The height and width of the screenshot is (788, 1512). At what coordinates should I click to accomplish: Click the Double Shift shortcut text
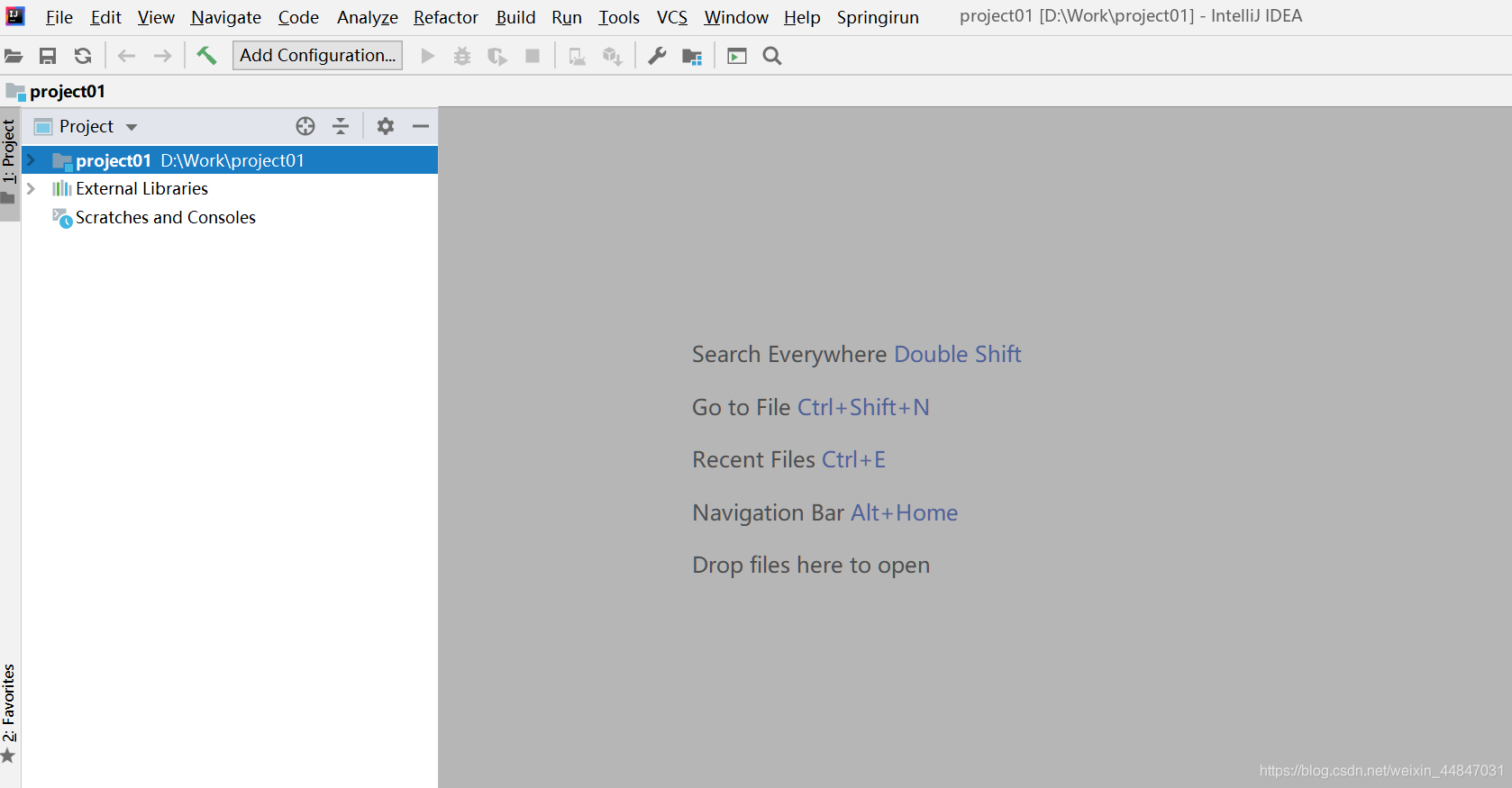pyautogui.click(x=958, y=354)
